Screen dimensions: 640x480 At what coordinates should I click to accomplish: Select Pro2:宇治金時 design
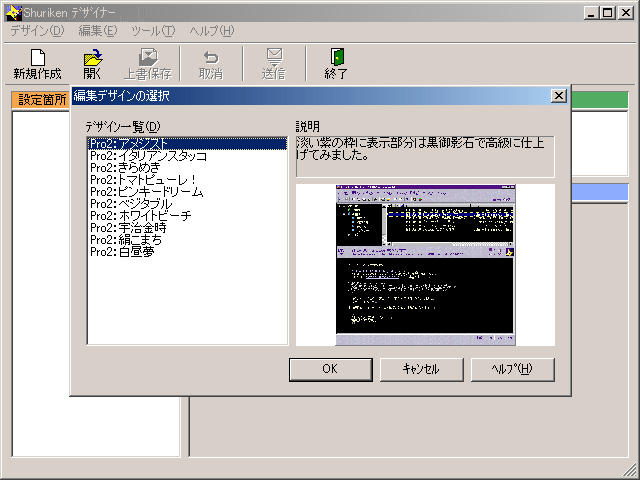187,227
